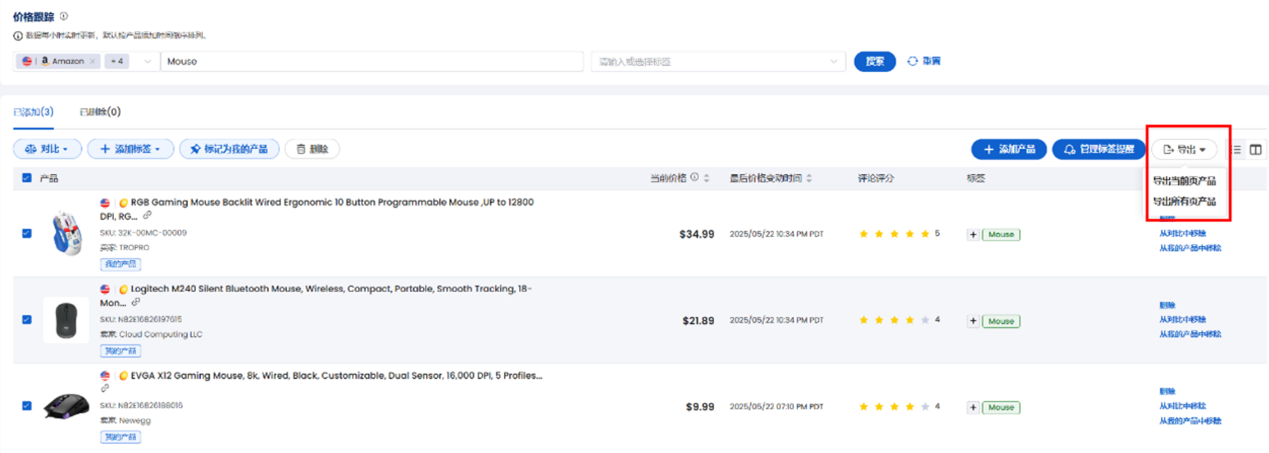Click the sort arrows on 当前价格 column
This screenshot has width=1269, height=453.
[x=706, y=179]
